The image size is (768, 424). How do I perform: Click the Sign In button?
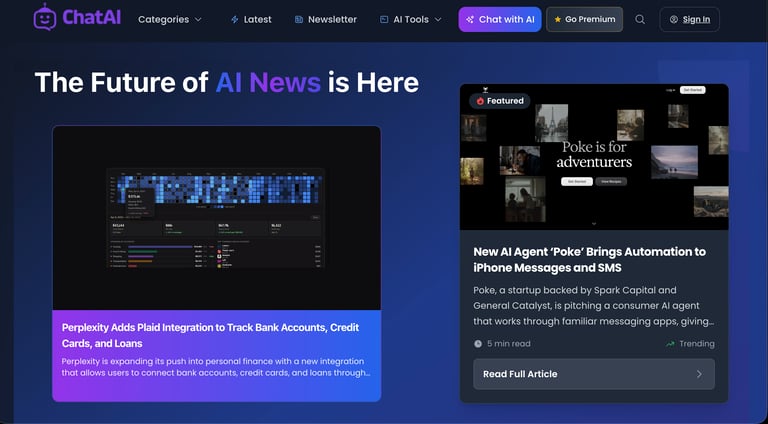pos(690,20)
